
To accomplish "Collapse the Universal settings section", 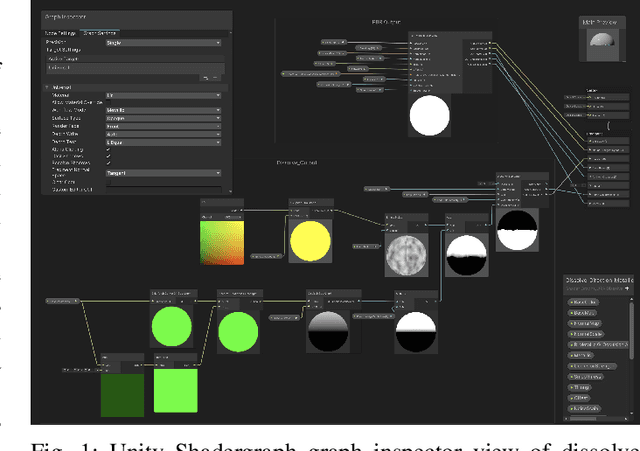I will point(47,87).
